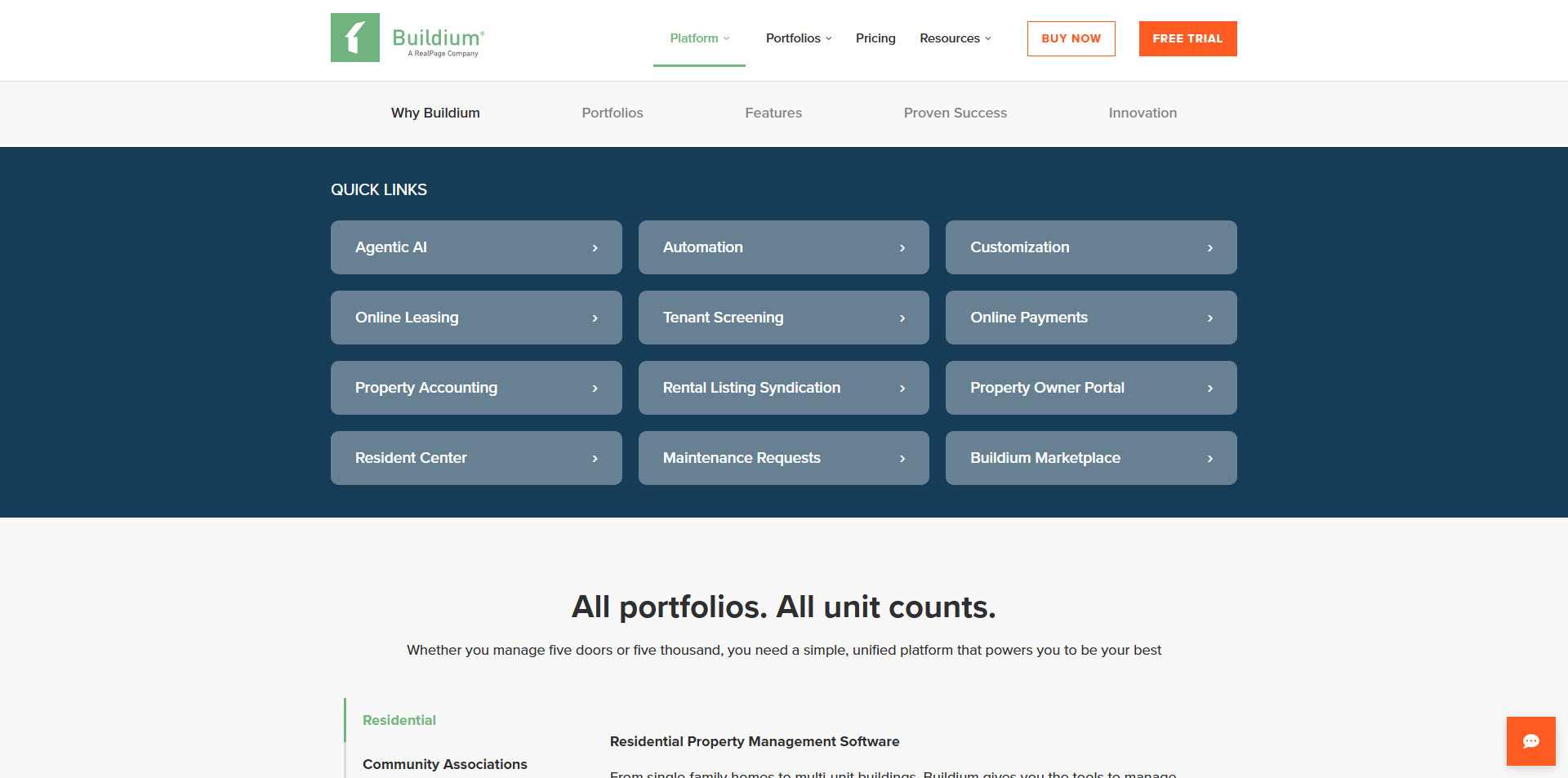Open the Online Leasing quick link
1568x778 pixels.
pyautogui.click(x=476, y=318)
